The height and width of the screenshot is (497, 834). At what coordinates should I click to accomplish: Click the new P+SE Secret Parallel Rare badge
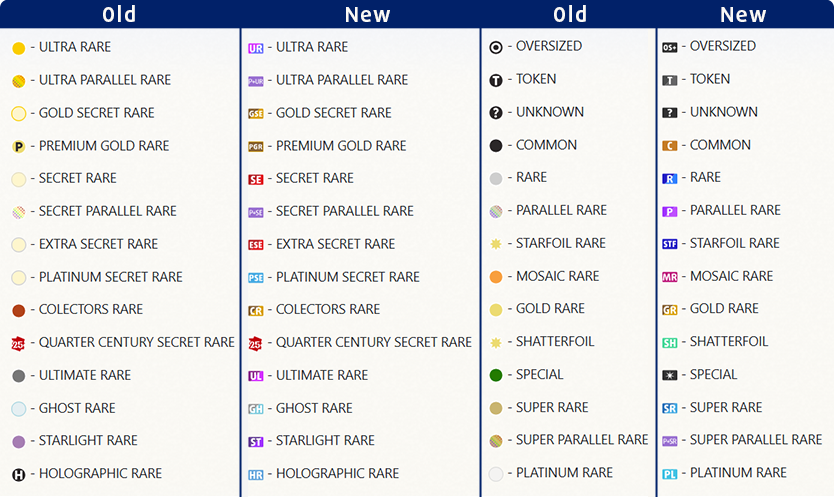click(256, 212)
